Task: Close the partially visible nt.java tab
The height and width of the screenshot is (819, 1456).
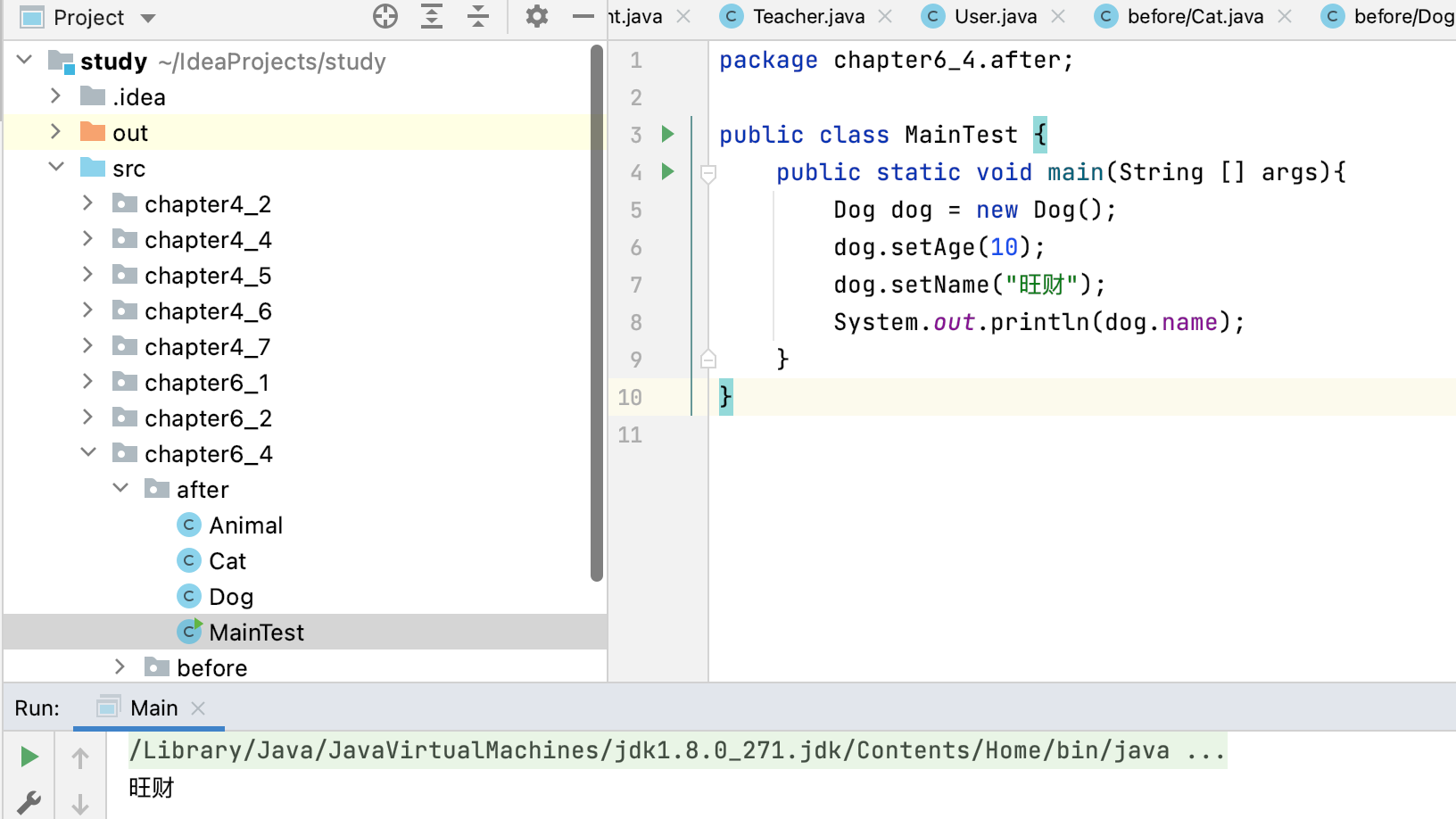Action: (x=683, y=16)
